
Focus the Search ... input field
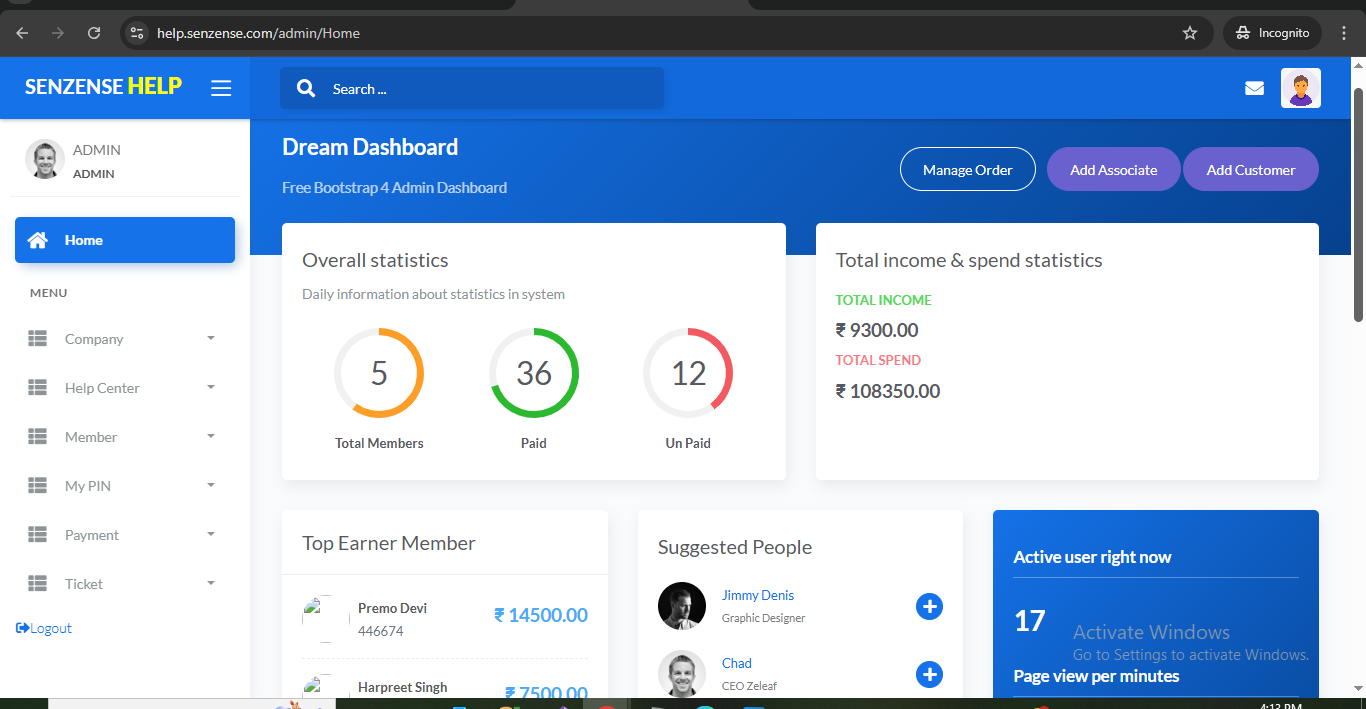pyautogui.click(x=472, y=89)
